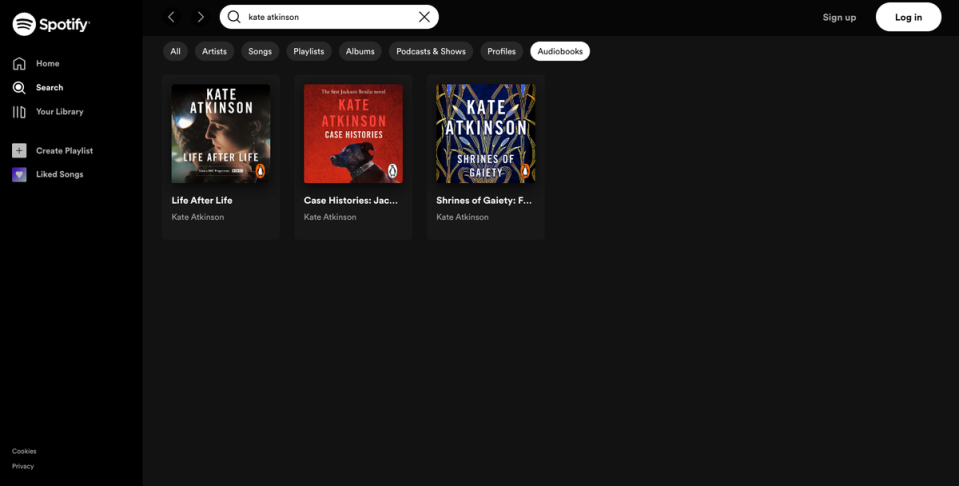The width and height of the screenshot is (959, 486).
Task: Go back with the left arrow
Action: point(171,17)
